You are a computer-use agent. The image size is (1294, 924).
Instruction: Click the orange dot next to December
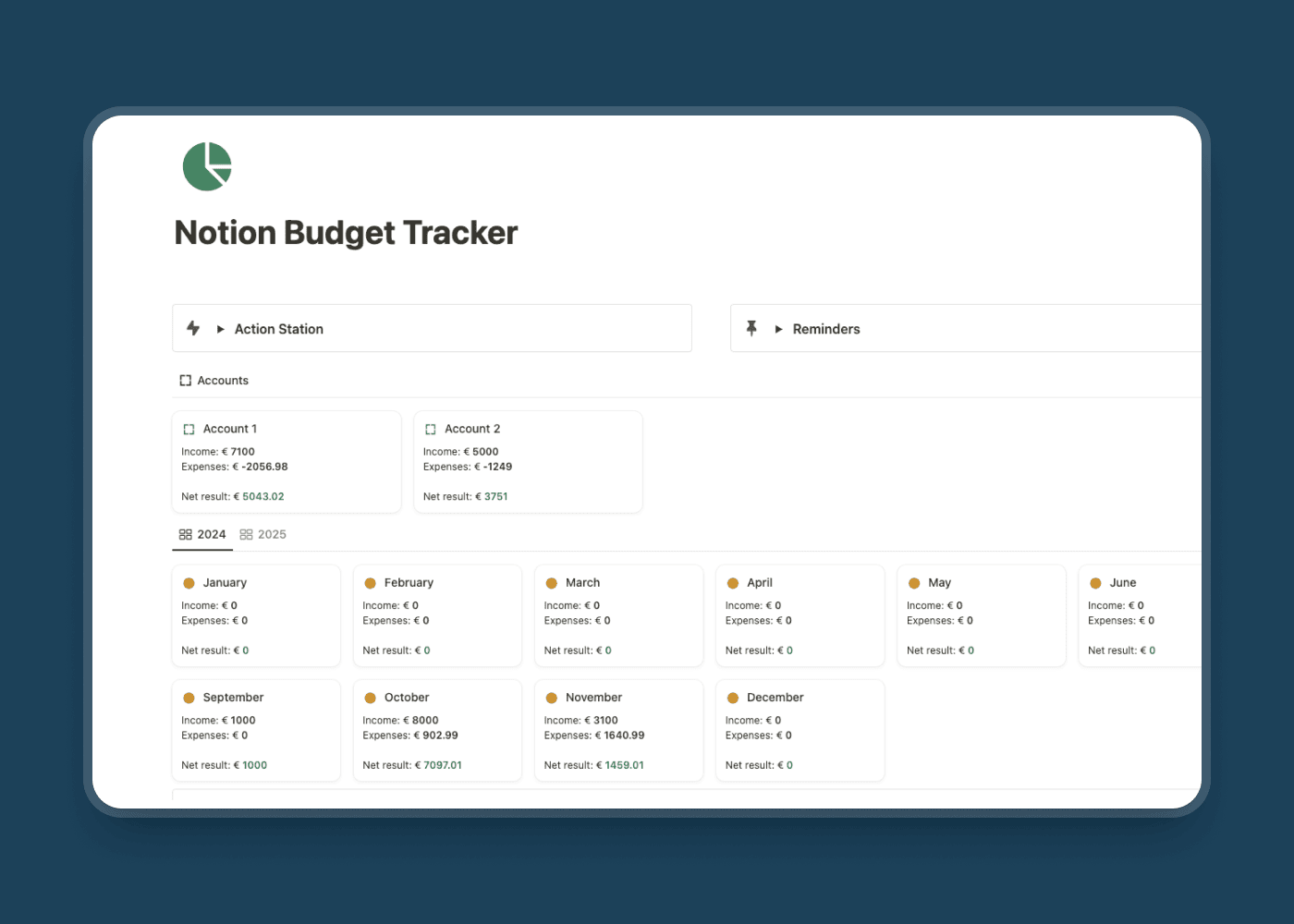(x=733, y=698)
